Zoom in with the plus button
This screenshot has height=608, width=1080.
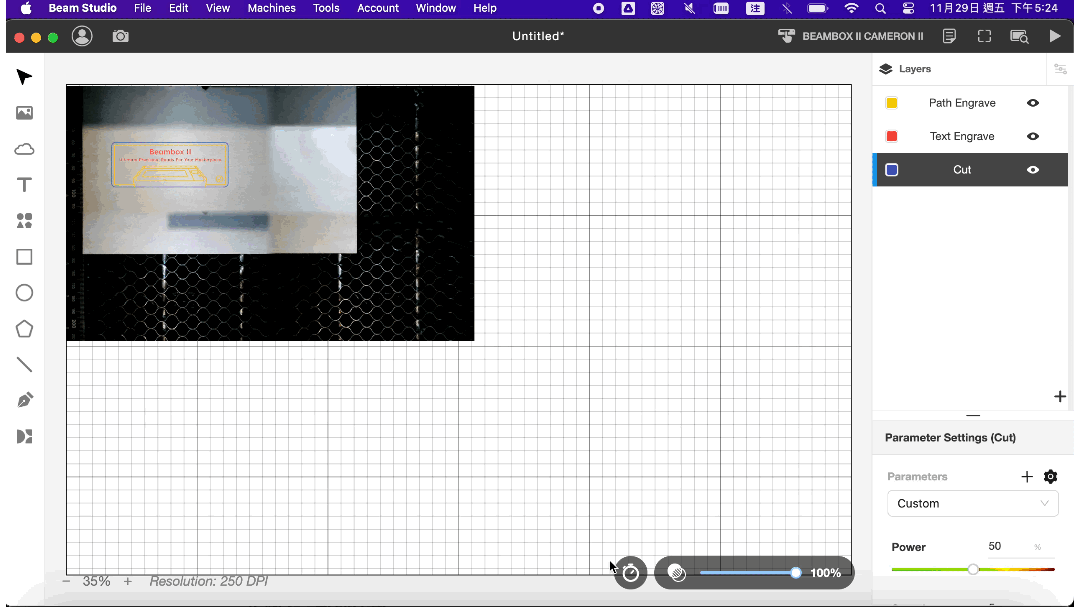(127, 581)
